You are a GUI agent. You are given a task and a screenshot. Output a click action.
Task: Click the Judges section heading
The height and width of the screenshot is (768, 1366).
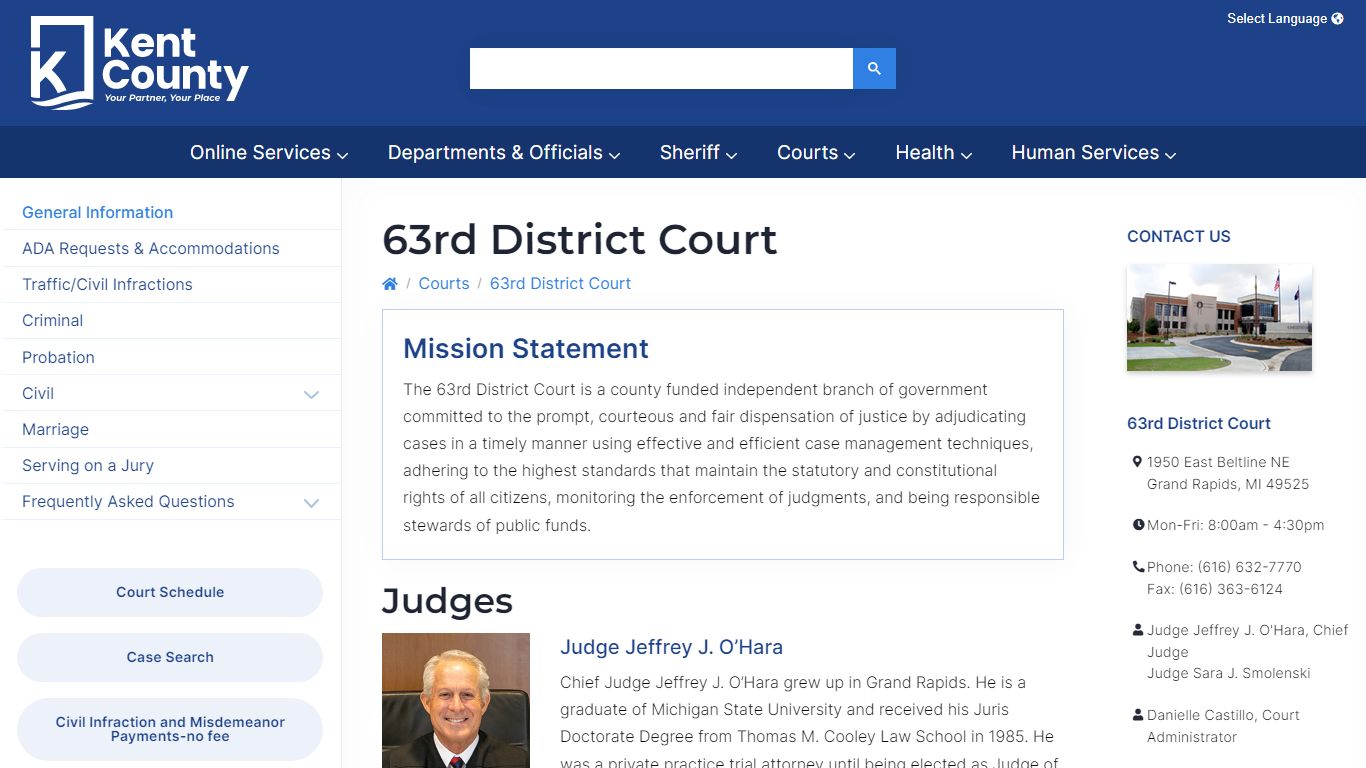click(447, 600)
